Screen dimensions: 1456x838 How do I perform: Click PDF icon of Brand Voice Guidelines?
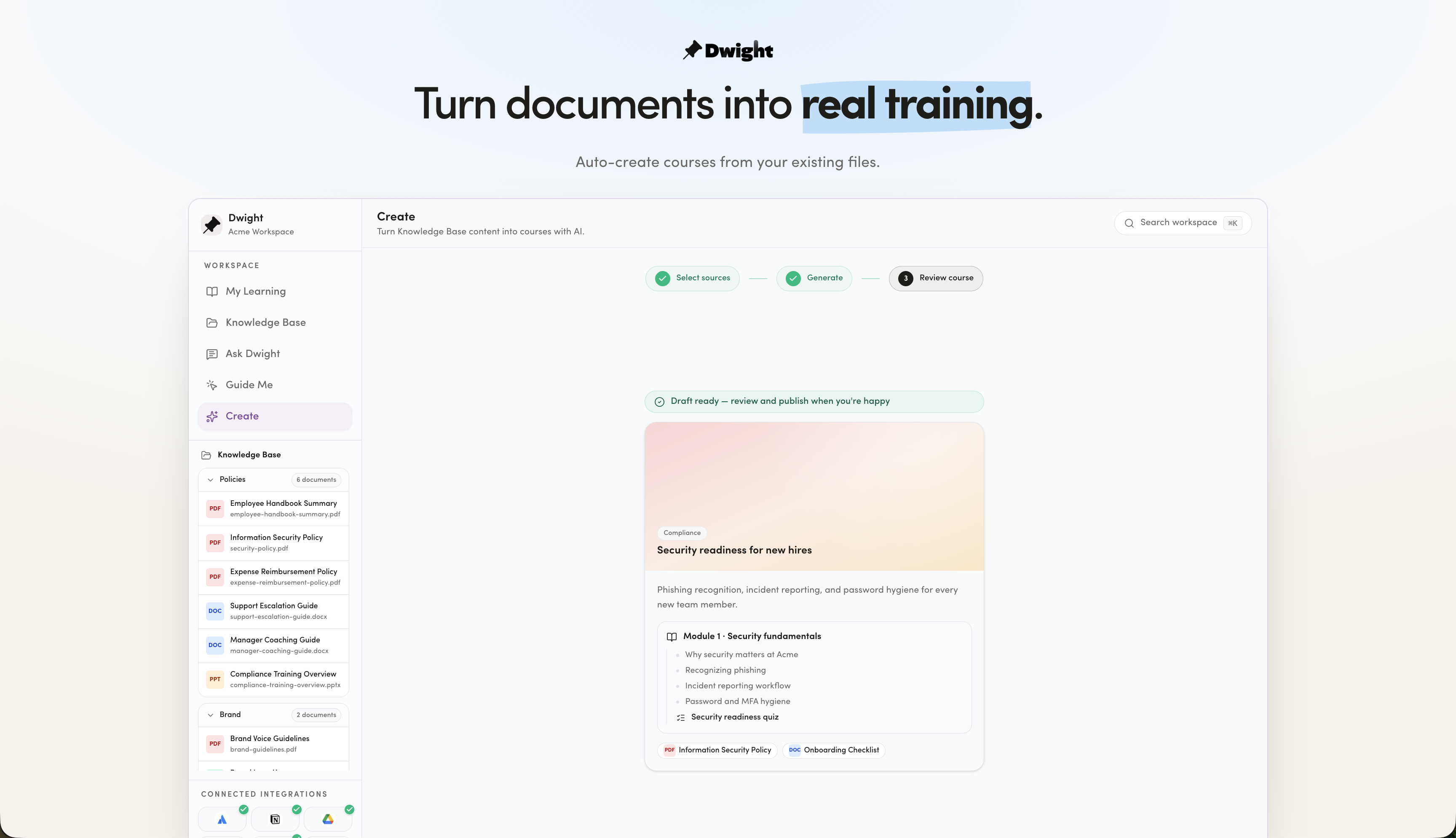tap(215, 744)
